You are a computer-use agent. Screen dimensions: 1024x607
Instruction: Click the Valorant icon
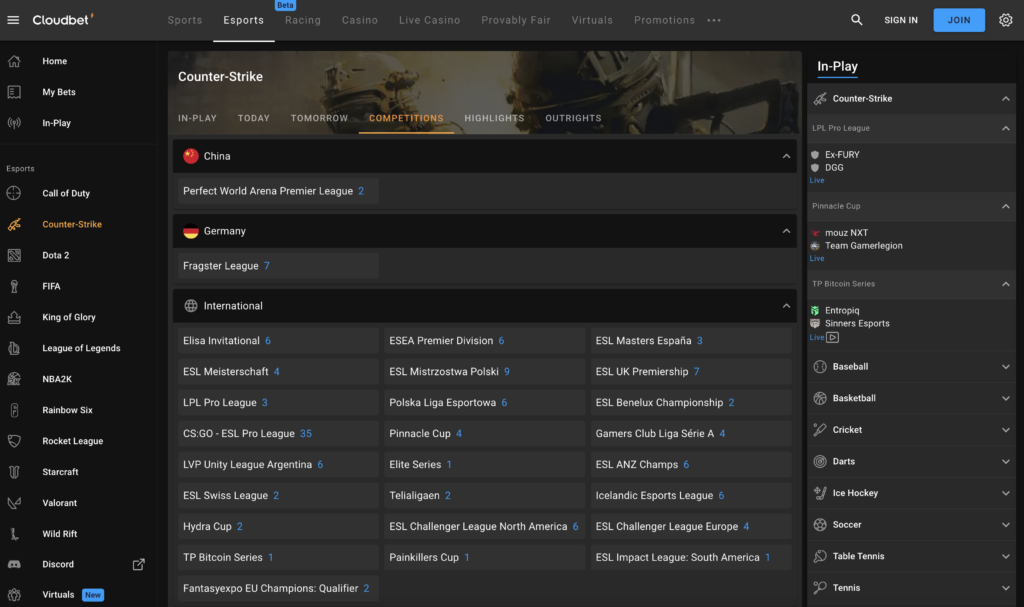click(x=14, y=502)
